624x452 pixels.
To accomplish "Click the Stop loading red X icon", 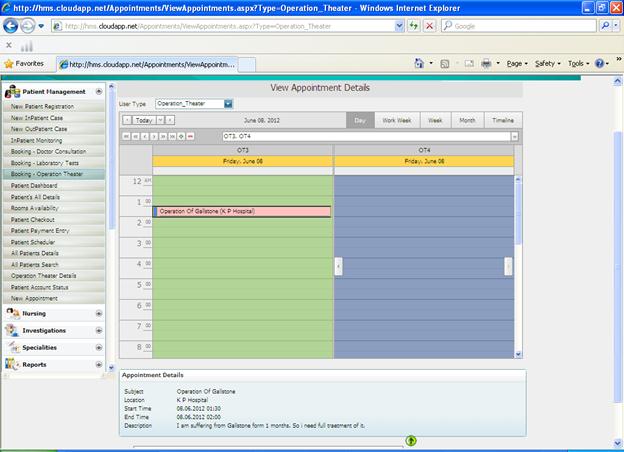I will click(429, 25).
